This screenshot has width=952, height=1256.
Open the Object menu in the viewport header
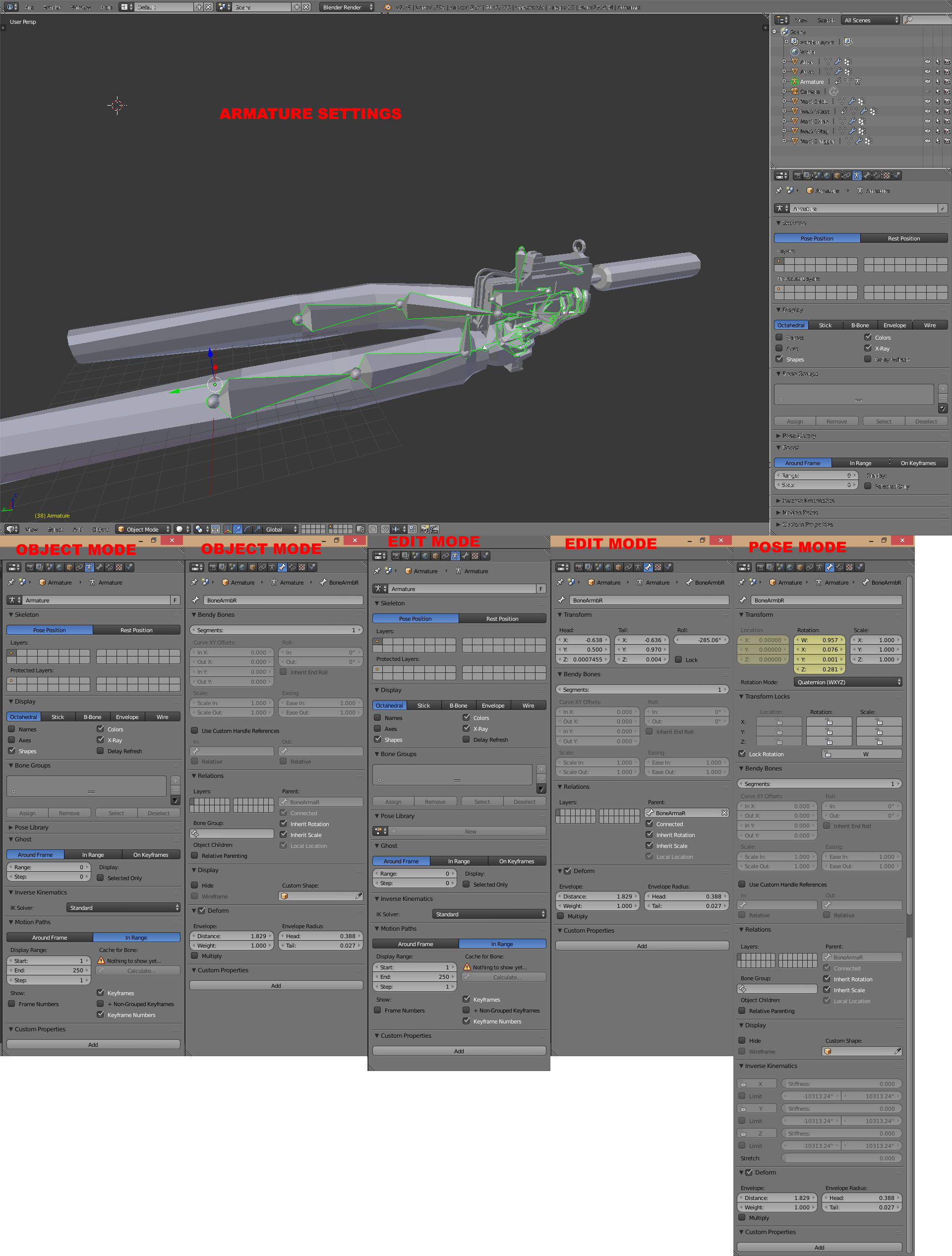(101, 530)
